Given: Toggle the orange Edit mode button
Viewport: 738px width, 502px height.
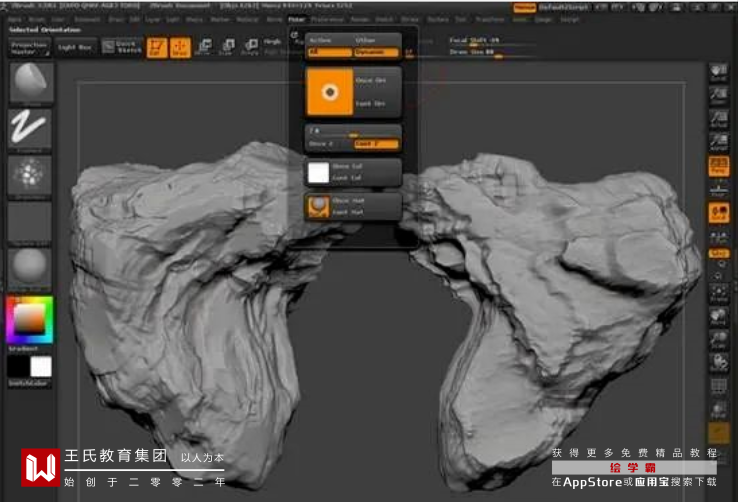Looking at the screenshot, I should [157, 48].
